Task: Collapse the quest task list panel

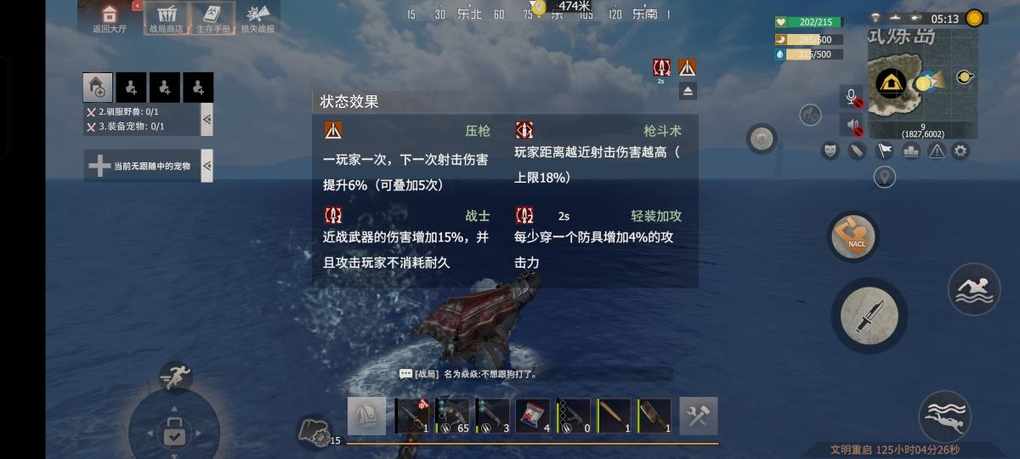Action: (206, 120)
